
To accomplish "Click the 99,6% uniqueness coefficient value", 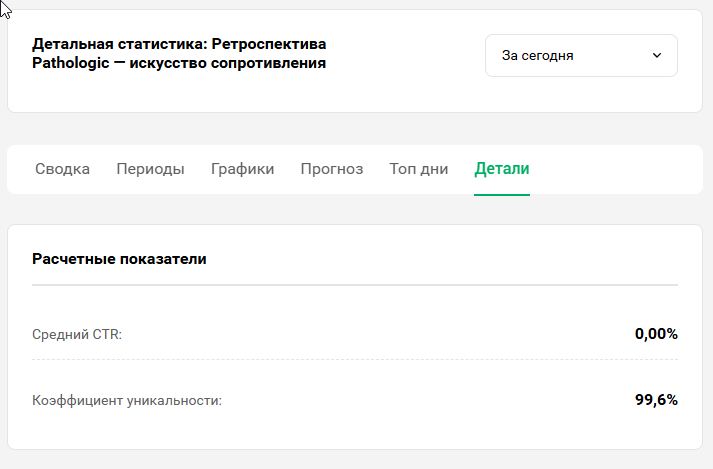I will tap(656, 400).
